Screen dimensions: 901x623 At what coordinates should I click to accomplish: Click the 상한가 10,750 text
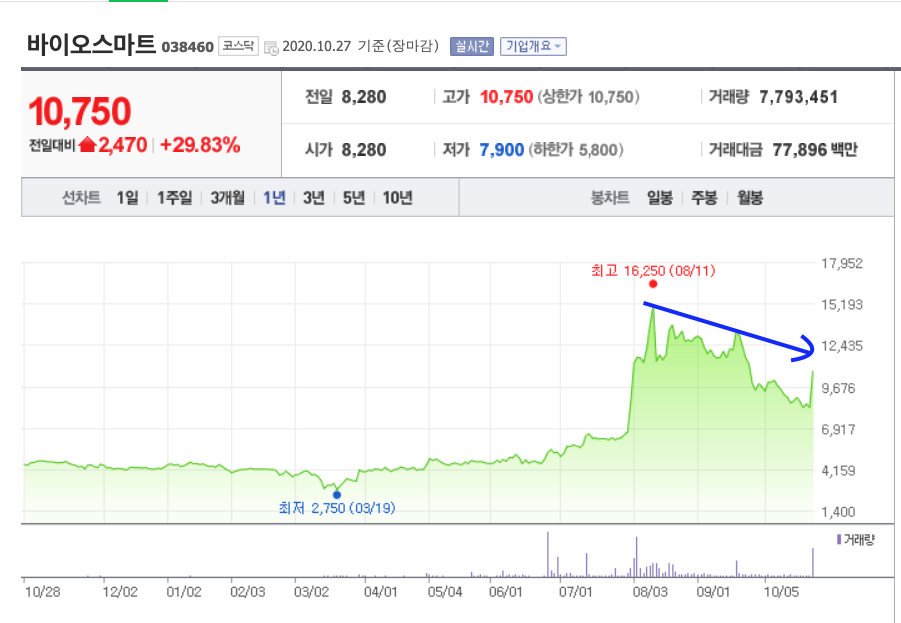pos(588,97)
